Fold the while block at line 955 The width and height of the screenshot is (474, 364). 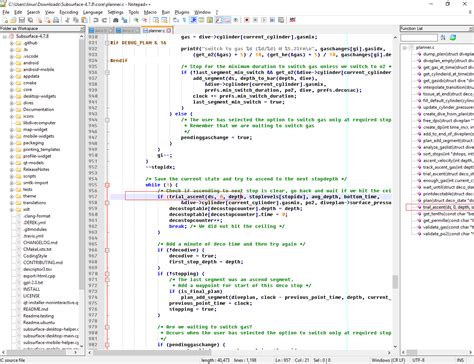(107, 185)
